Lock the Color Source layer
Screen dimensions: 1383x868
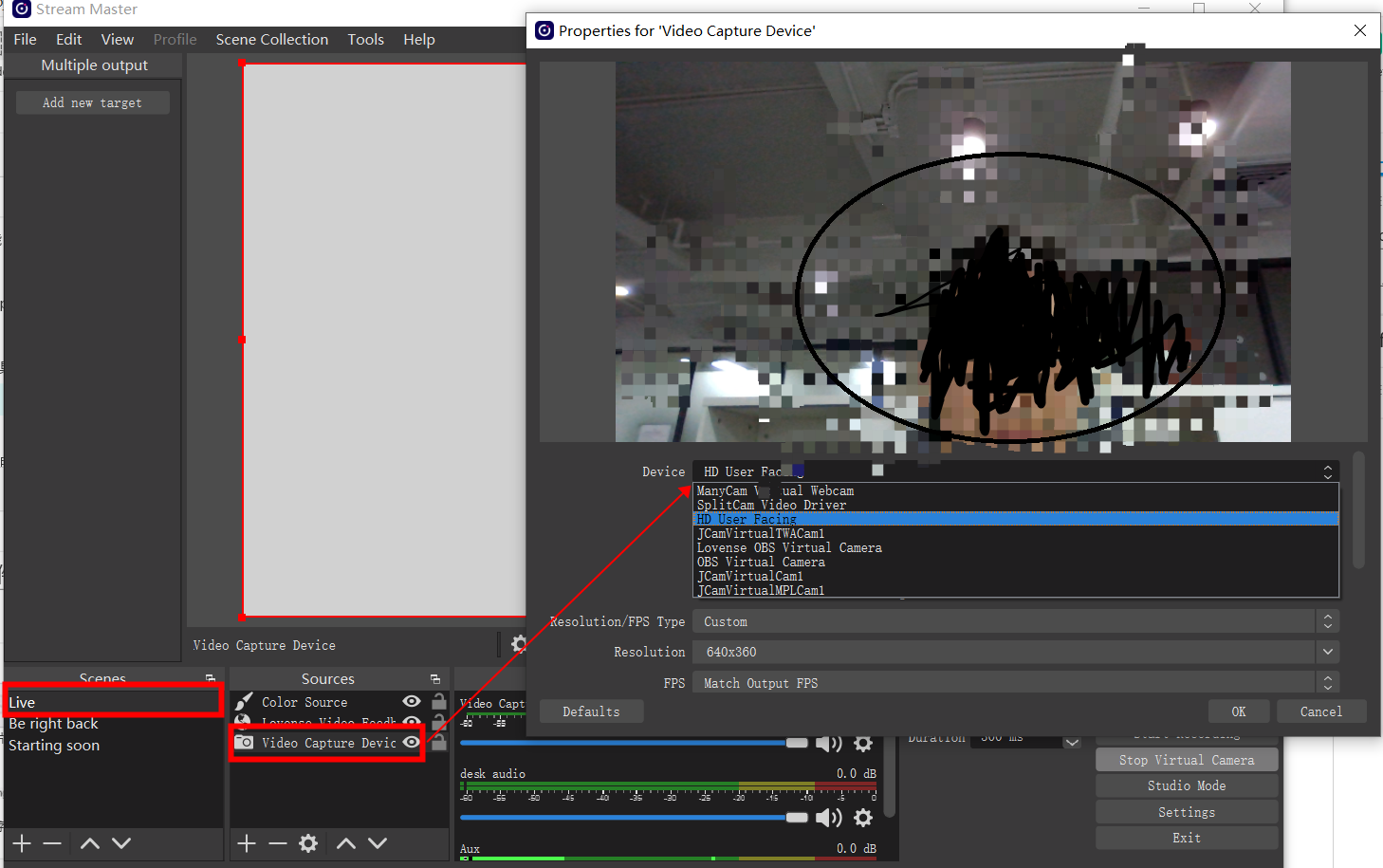coord(438,702)
